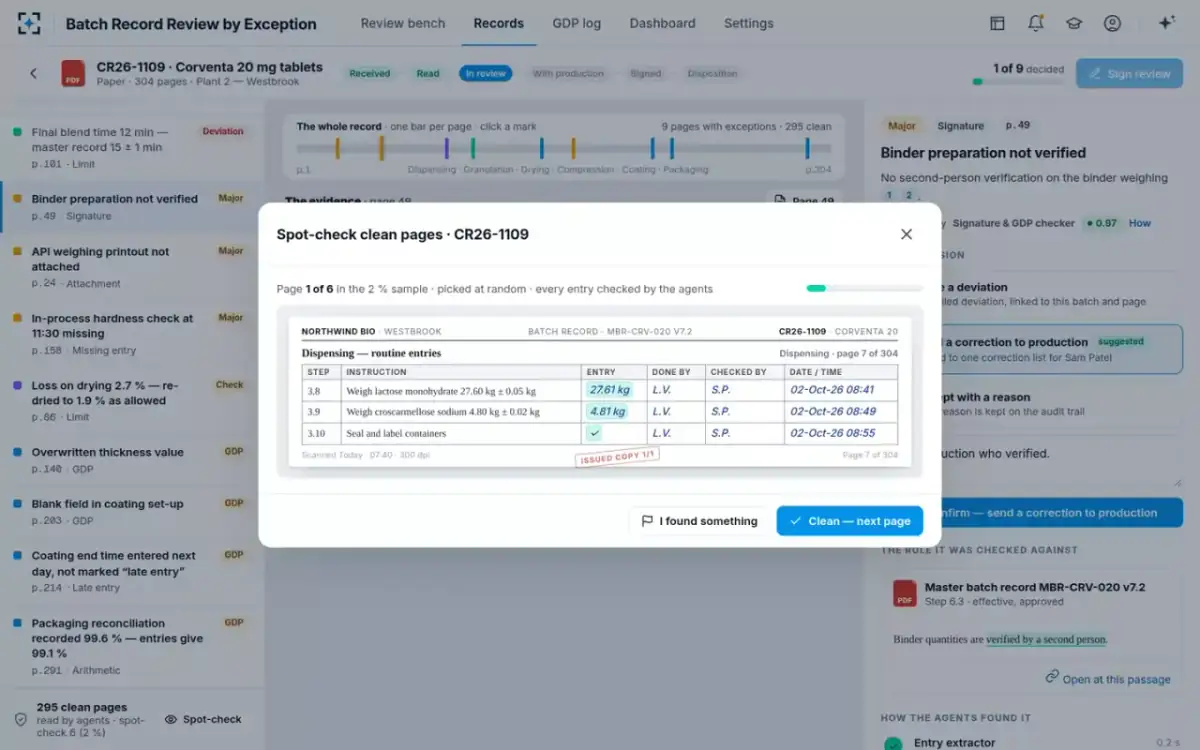Click Clean — next page button

pyautogui.click(x=849, y=521)
